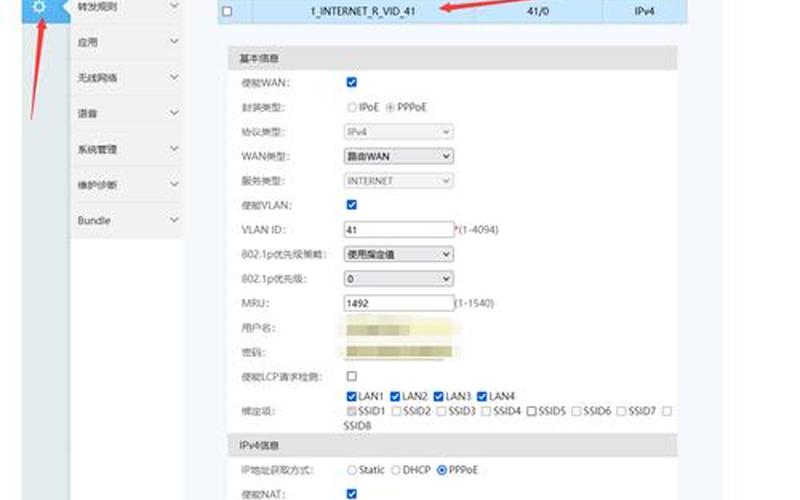The image size is (800, 500).
Task: Open the 802.1p优先级策略 dropdown
Action: click(x=398, y=254)
